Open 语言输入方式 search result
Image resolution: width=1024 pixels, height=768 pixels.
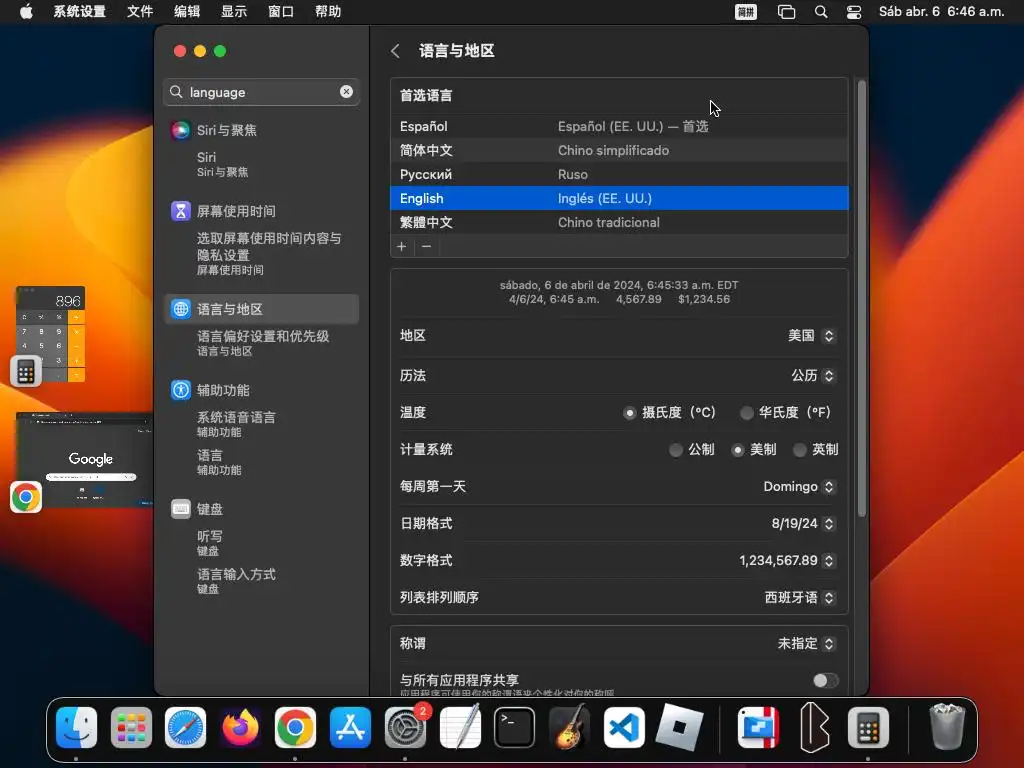[x=236, y=581]
